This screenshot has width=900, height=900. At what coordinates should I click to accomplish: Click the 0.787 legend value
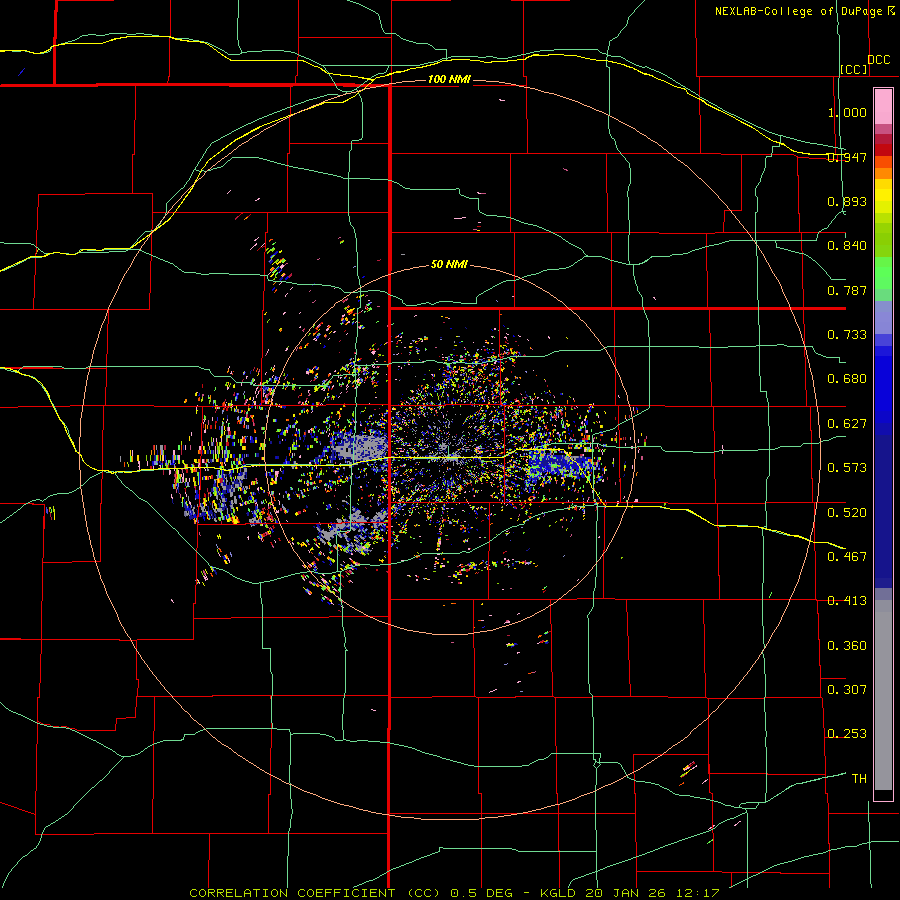pos(847,290)
